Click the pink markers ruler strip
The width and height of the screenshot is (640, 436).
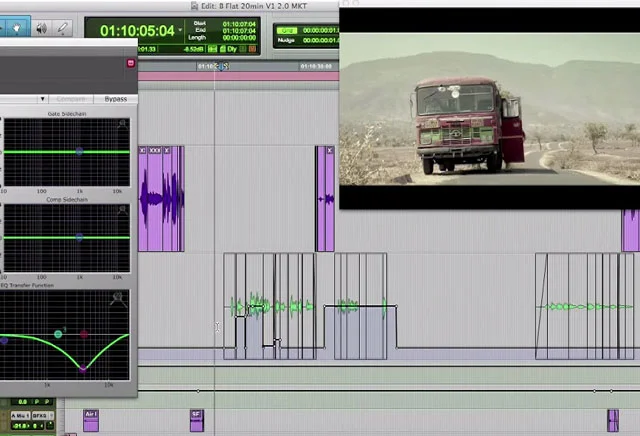coord(238,76)
